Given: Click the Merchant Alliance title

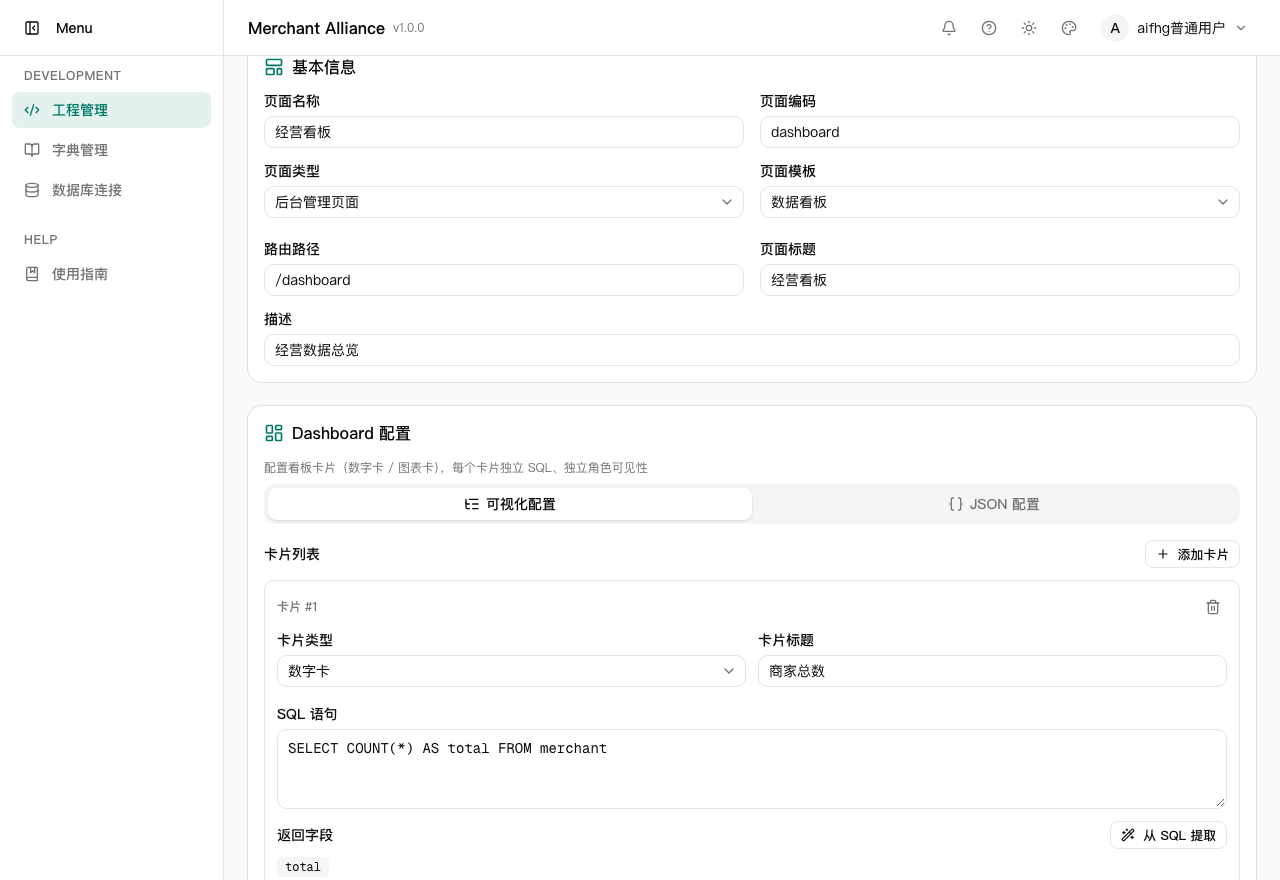Looking at the screenshot, I should pyautogui.click(x=316, y=28).
